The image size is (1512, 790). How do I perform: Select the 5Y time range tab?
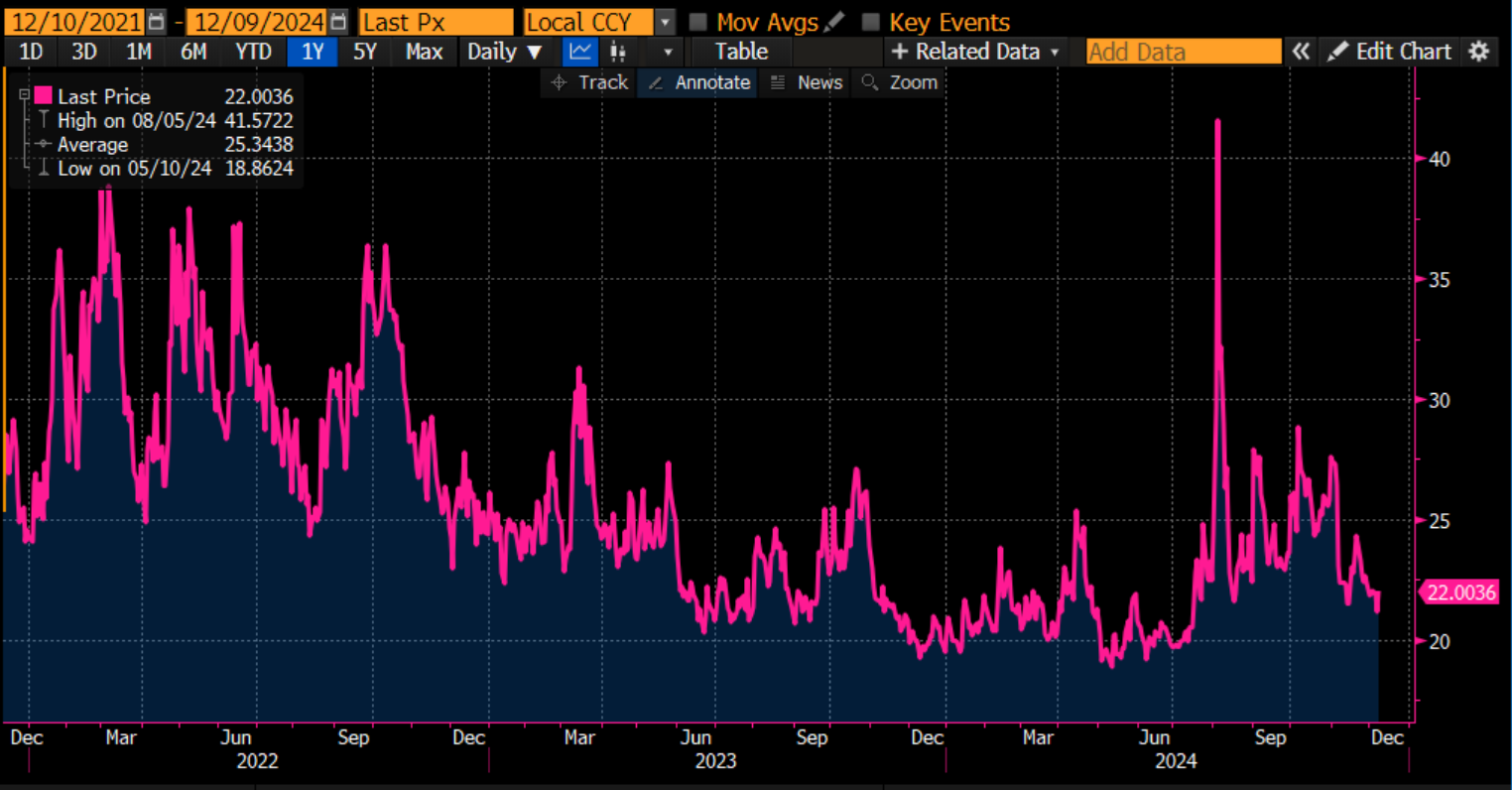pos(365,52)
